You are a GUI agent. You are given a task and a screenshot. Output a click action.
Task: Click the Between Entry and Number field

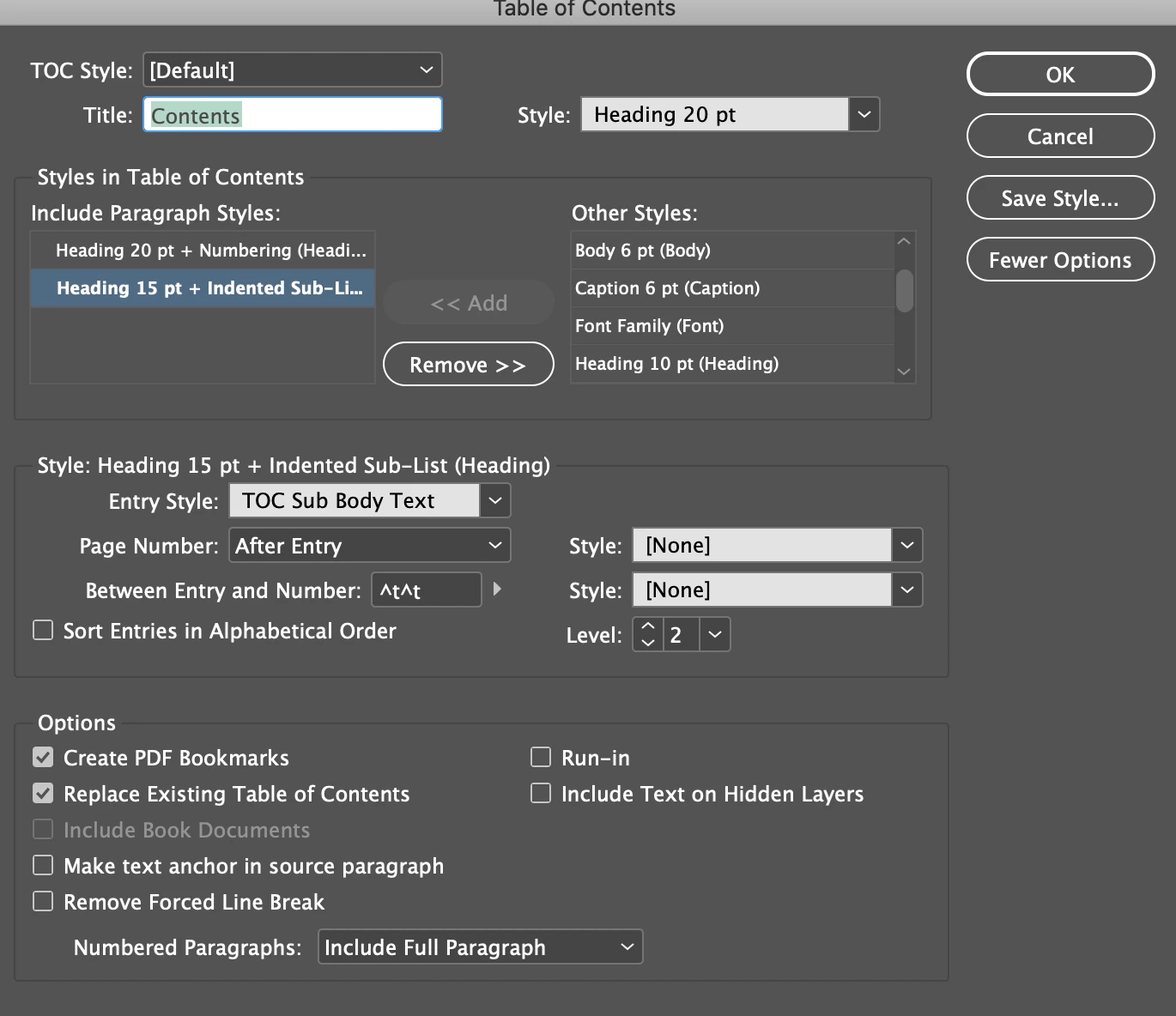[427, 590]
